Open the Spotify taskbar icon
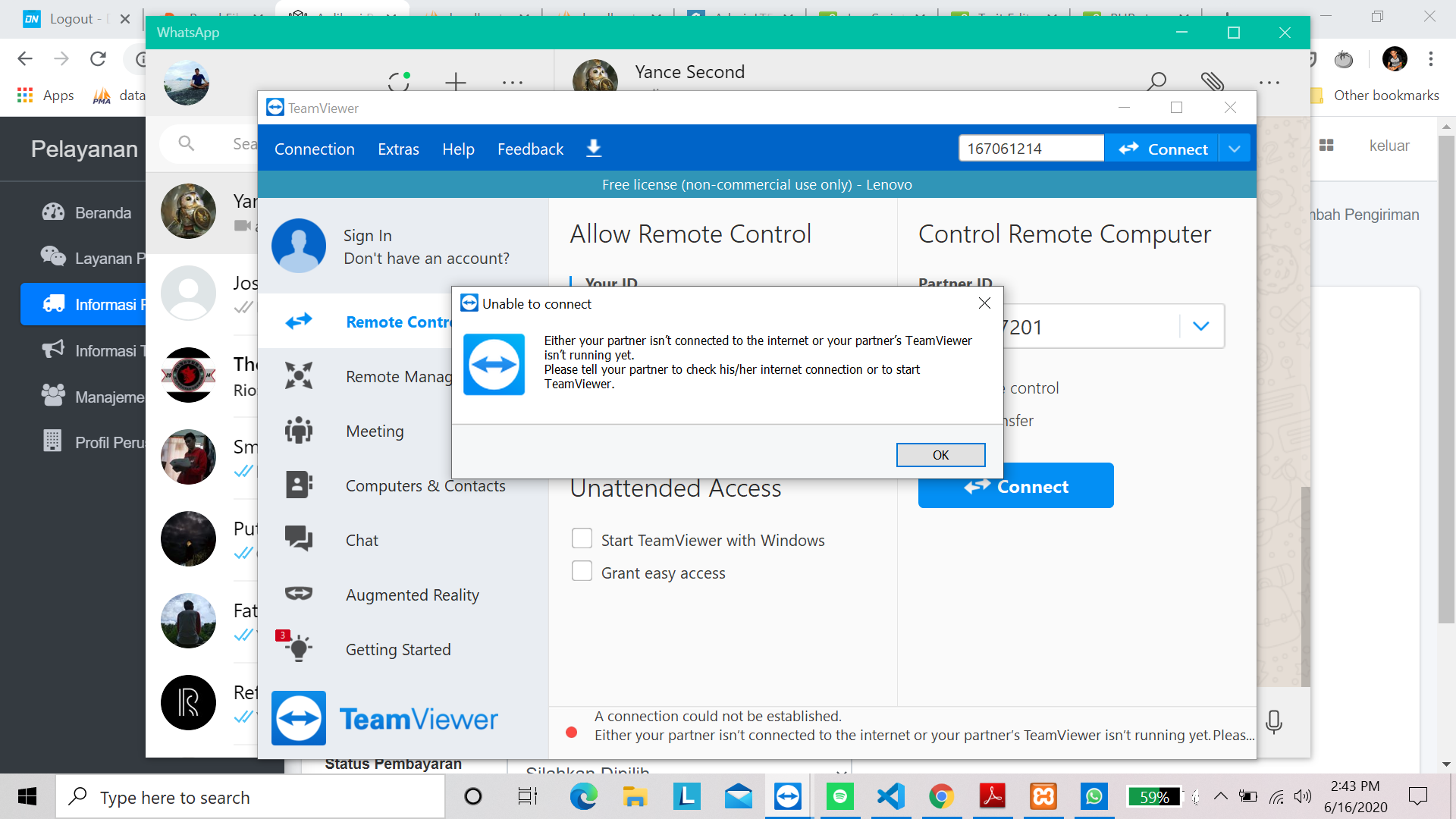Viewport: 1456px width, 819px height. (839, 796)
